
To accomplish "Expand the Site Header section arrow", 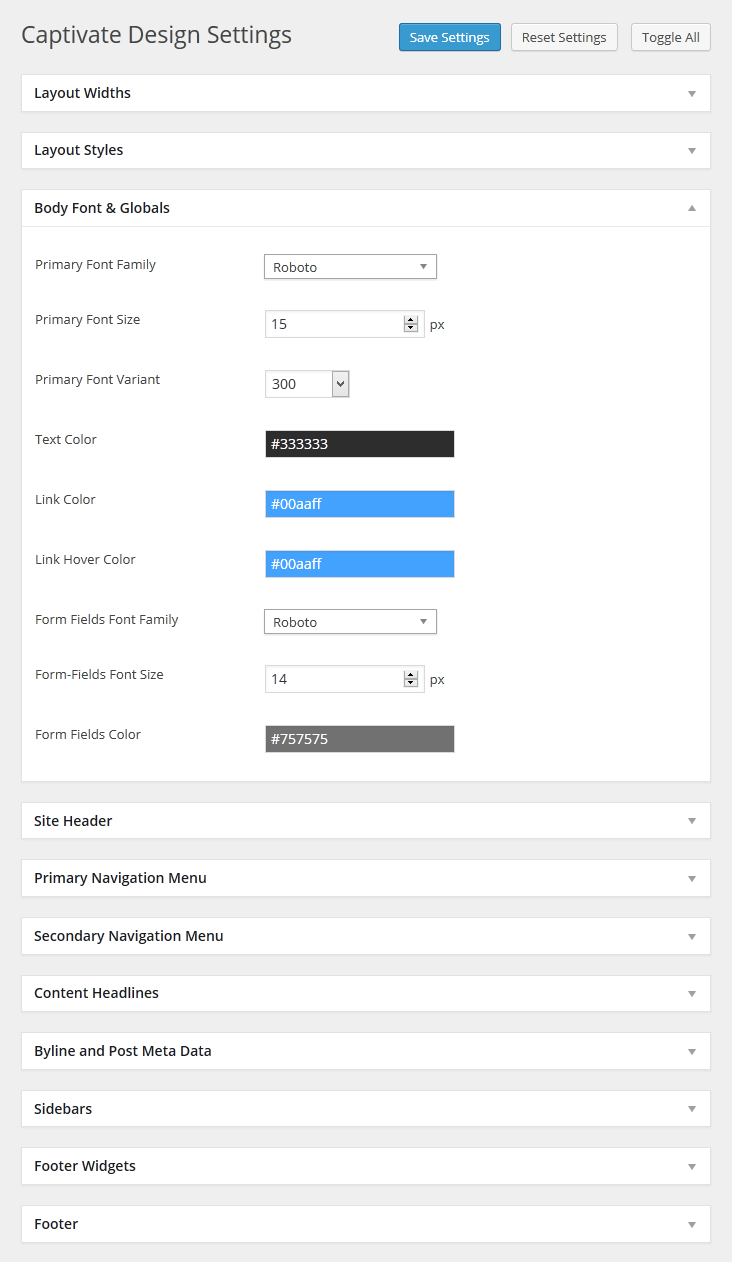I will 691,821.
